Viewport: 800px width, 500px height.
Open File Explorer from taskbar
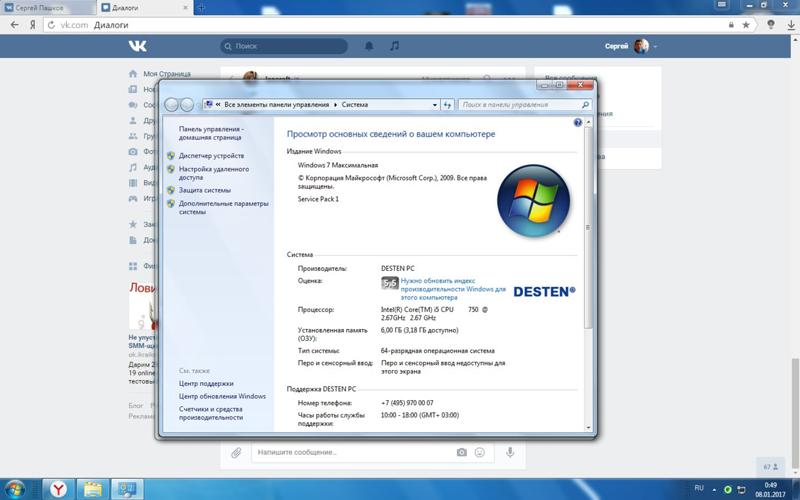[93, 489]
